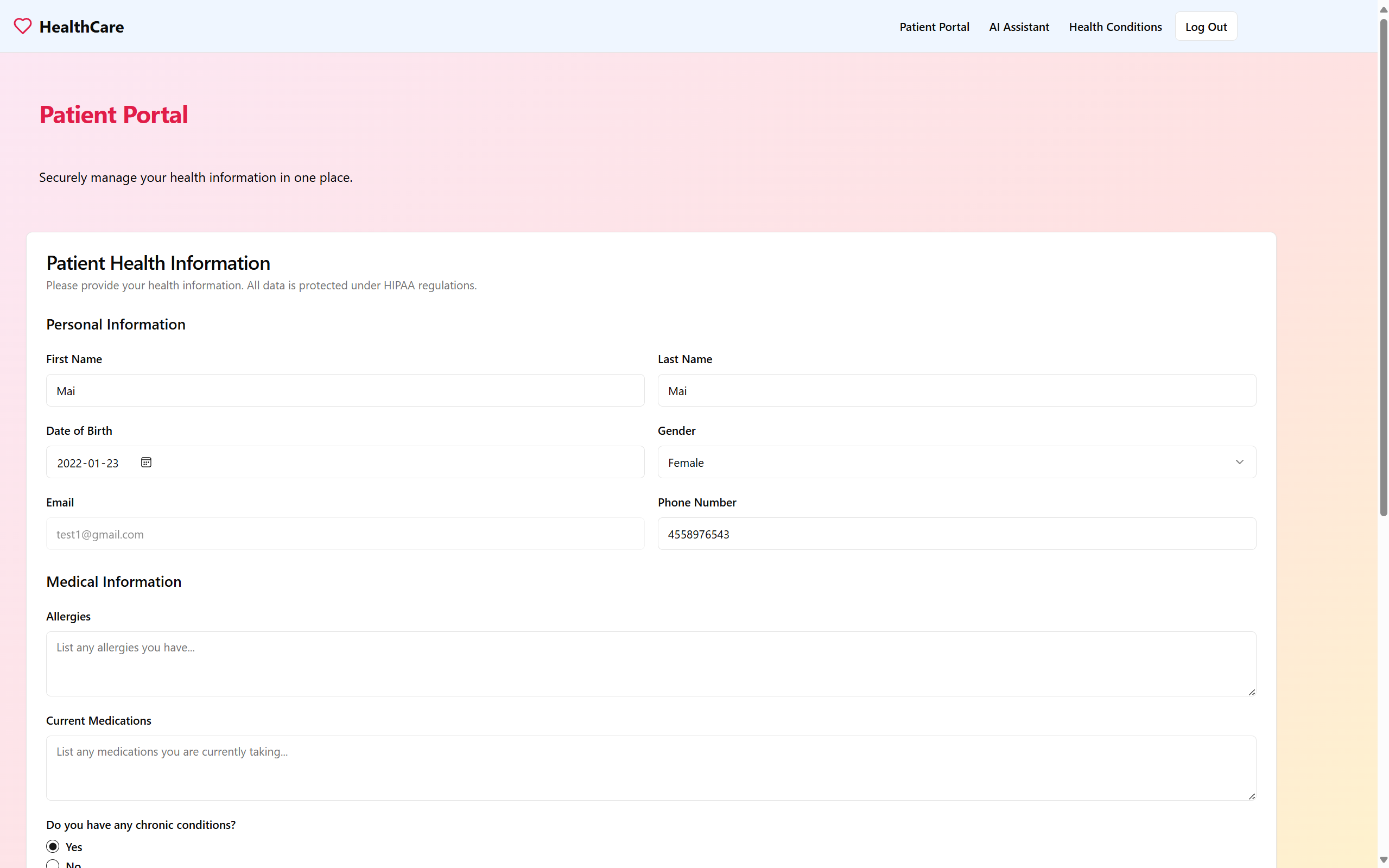Click the HealthCare brand title link
Image resolution: width=1389 pixels, height=868 pixels.
pyautogui.click(x=81, y=27)
